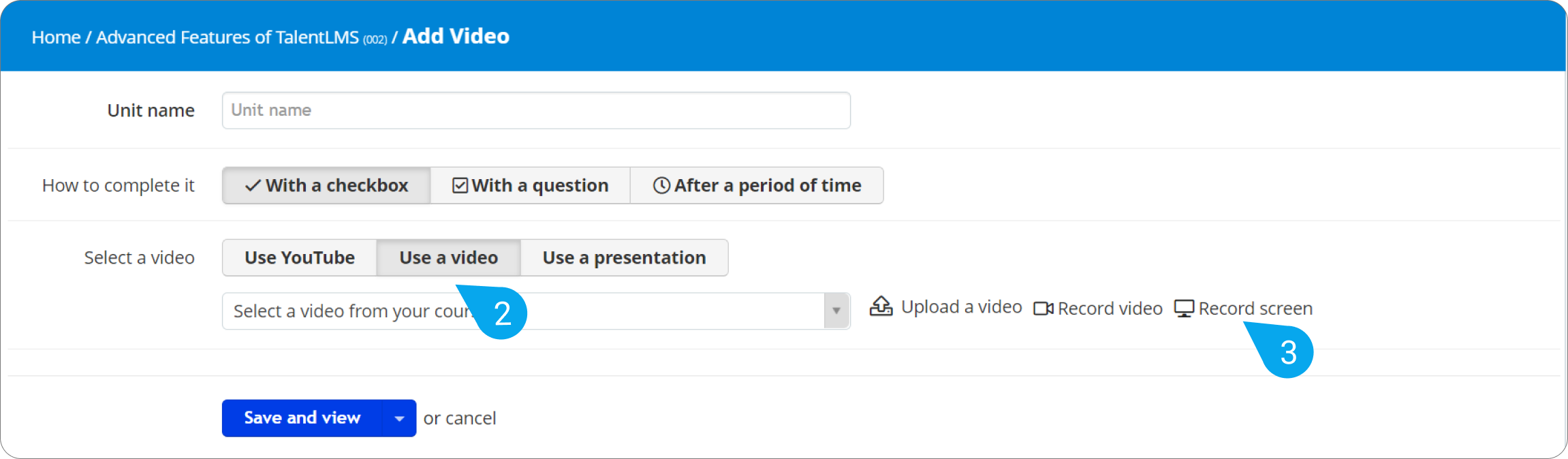Click the Record screen monitor icon
The image size is (1568, 459).
1184,308
